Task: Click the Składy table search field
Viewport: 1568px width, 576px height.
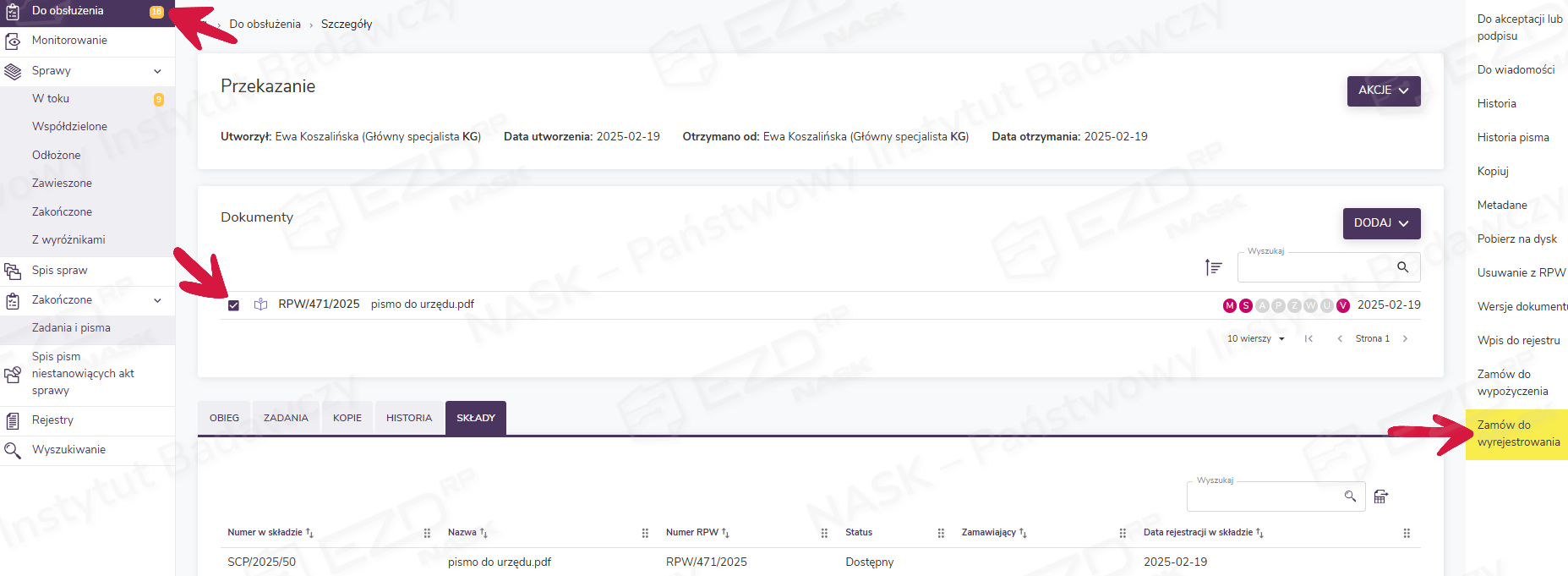Action: pos(1263,496)
